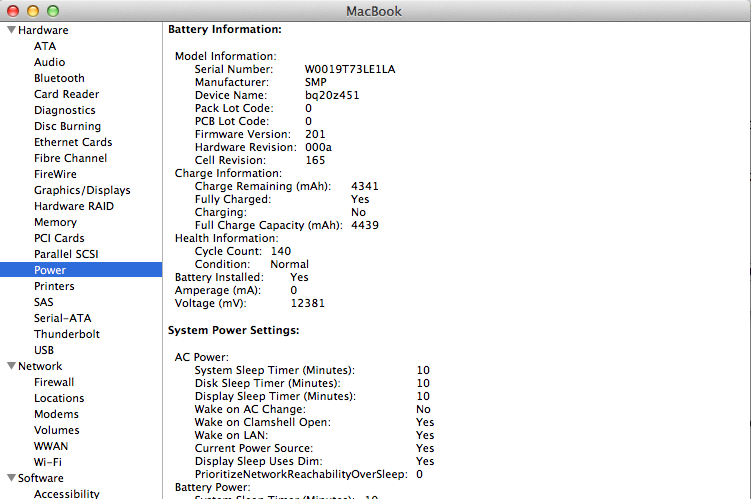Click the MacBook window title

[374, 11]
